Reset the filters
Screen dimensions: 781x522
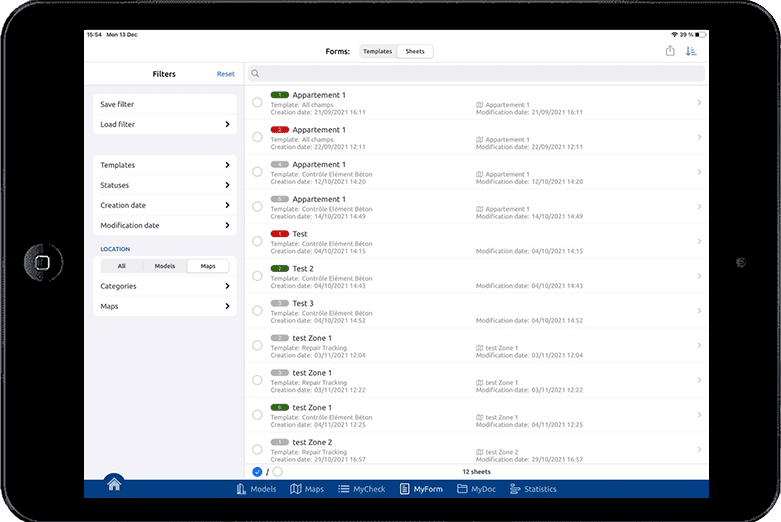click(226, 74)
